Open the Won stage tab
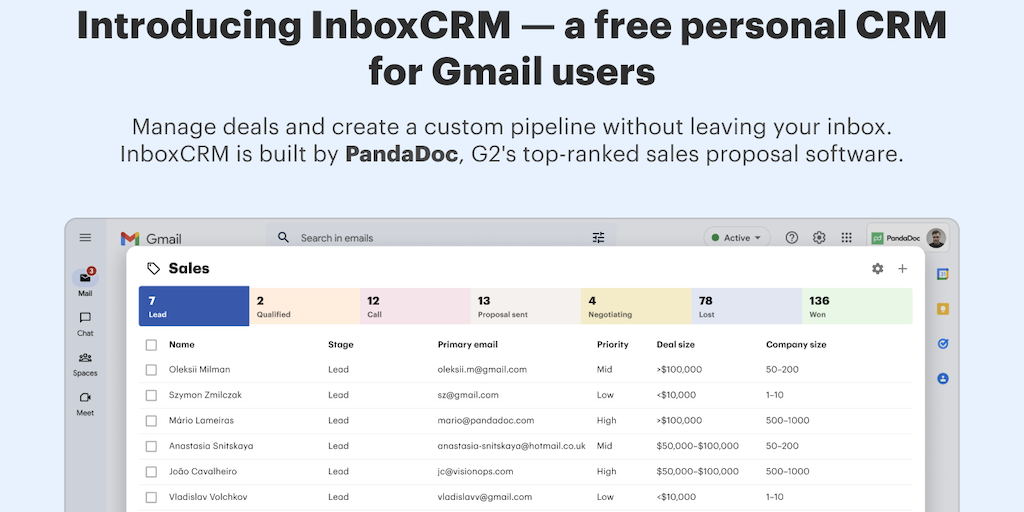Image resolution: width=1024 pixels, height=512 pixels. click(856, 306)
